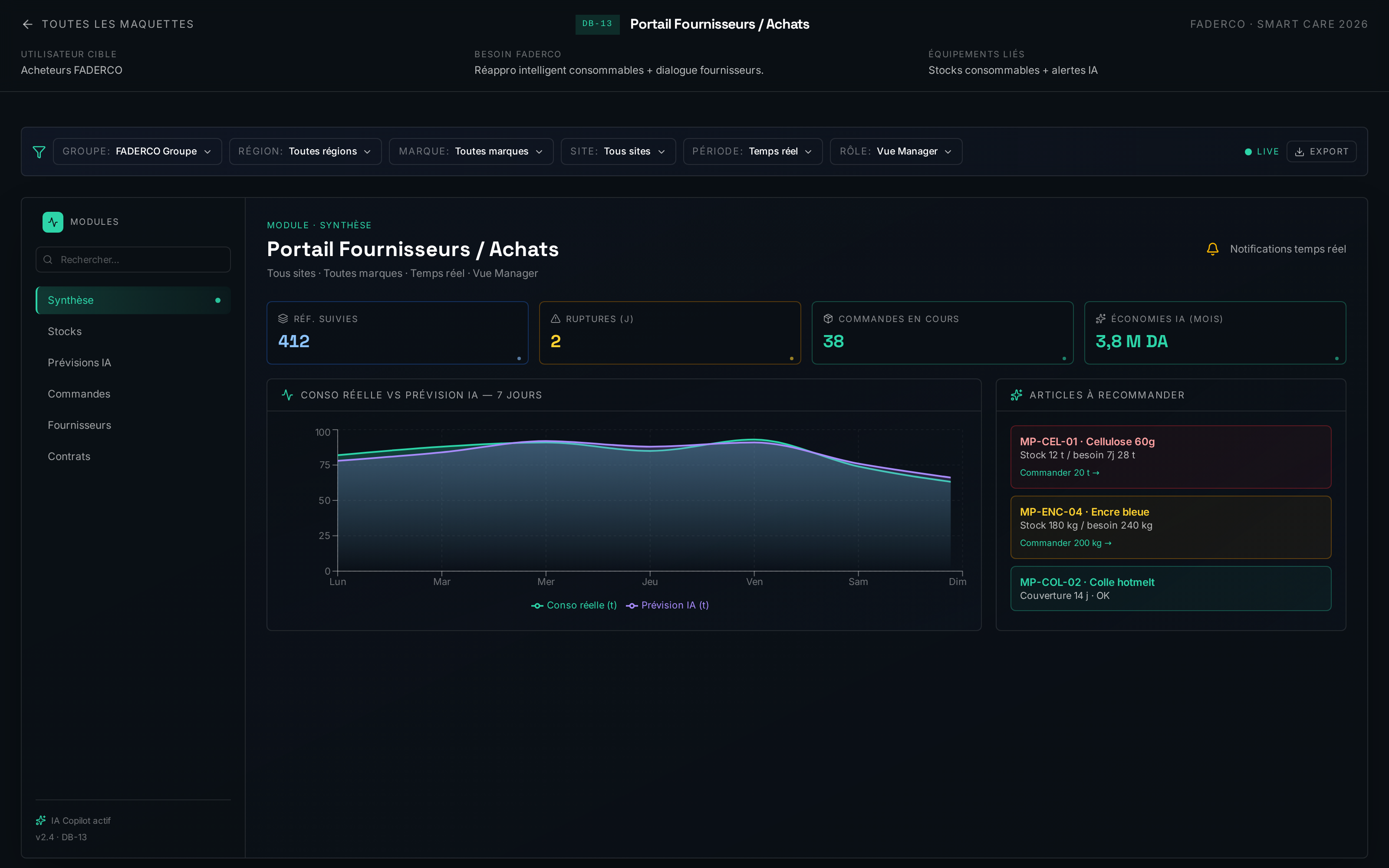Select the Synthèse module
The image size is (1389, 868).
[133, 300]
